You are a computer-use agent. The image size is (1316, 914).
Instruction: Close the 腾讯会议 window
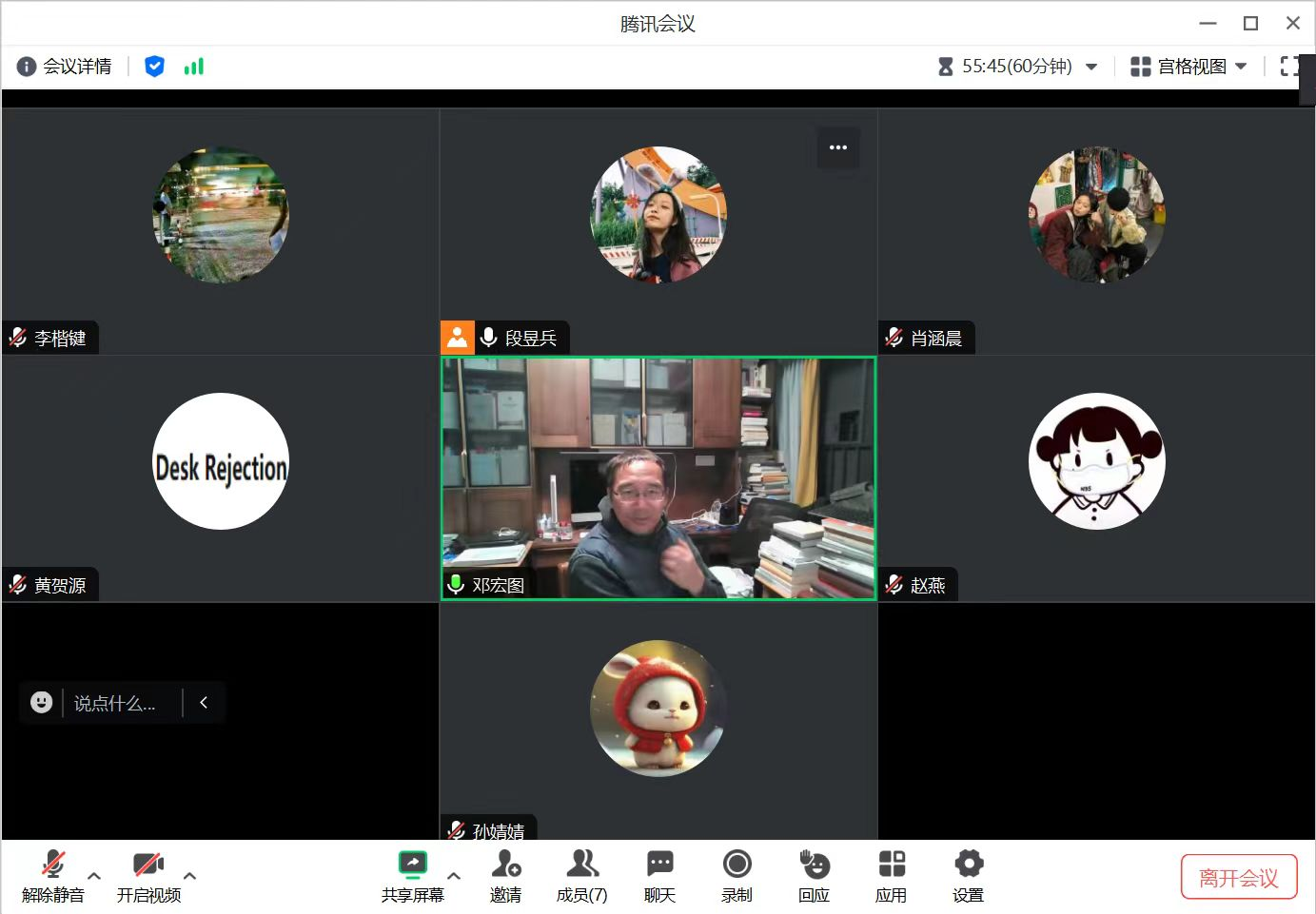1293,24
